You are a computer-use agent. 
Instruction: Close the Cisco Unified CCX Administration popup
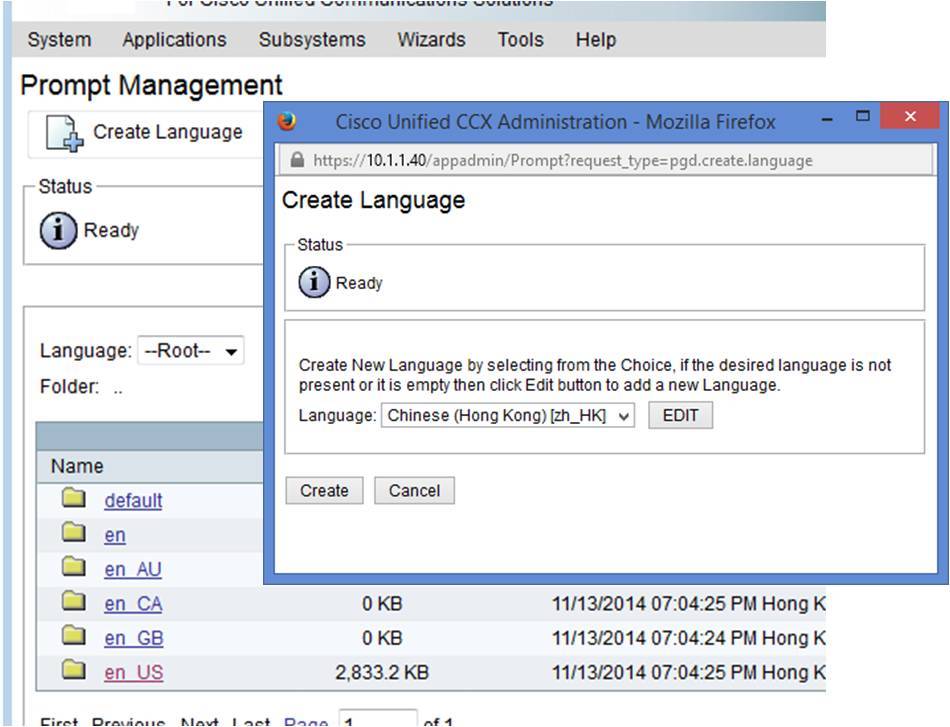click(x=910, y=116)
